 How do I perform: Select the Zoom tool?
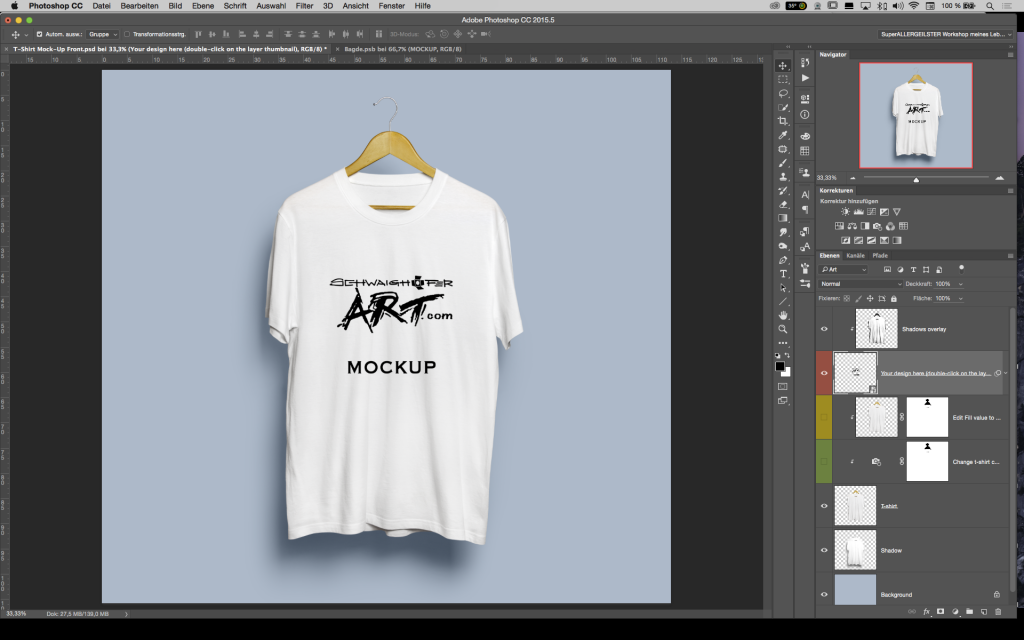pyautogui.click(x=783, y=329)
